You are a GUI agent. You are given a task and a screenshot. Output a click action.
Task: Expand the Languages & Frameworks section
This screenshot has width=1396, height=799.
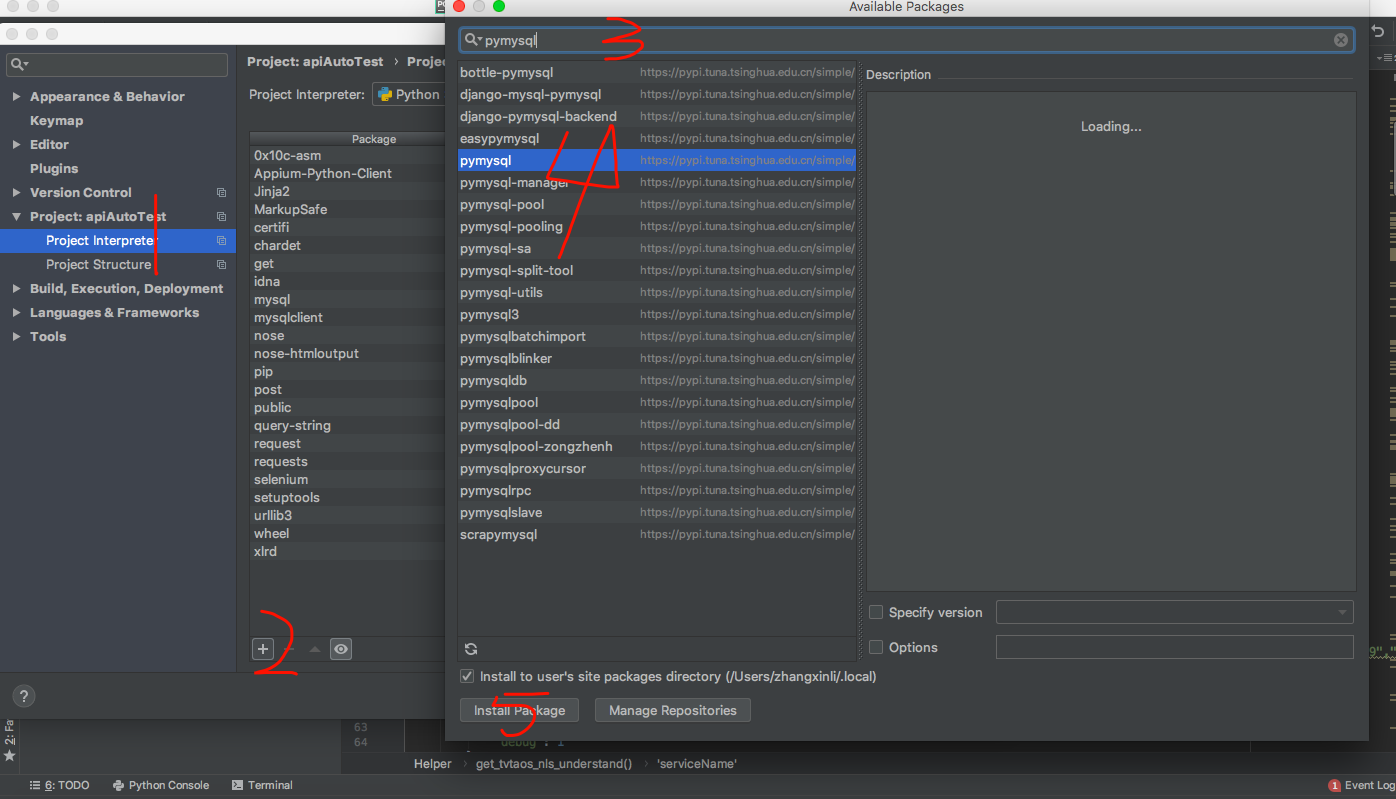pyautogui.click(x=16, y=313)
